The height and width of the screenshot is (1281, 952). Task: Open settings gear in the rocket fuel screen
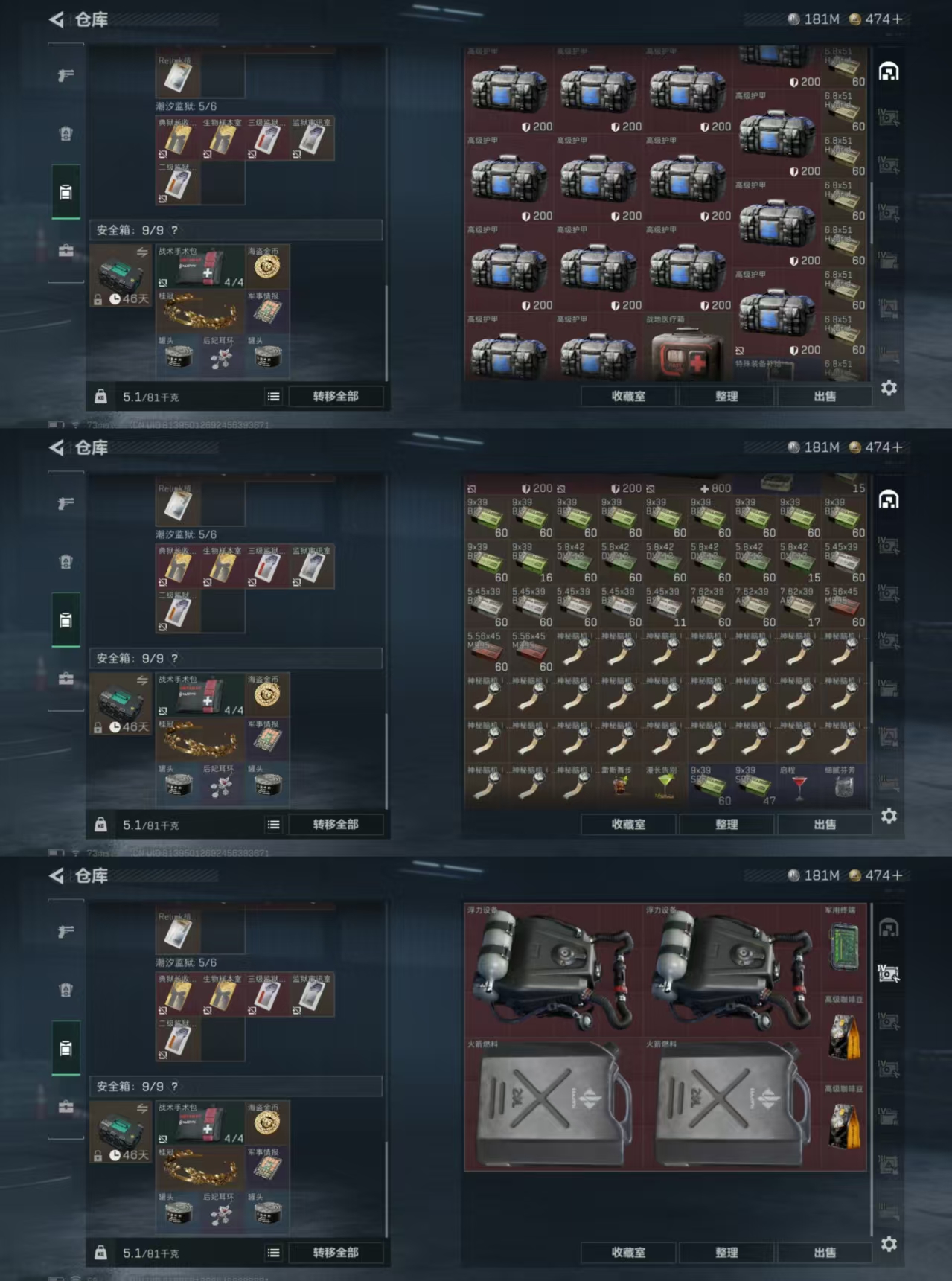click(889, 1244)
